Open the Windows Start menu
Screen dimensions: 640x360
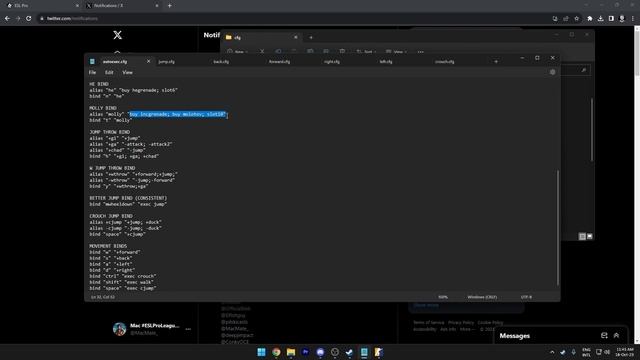[261, 352]
